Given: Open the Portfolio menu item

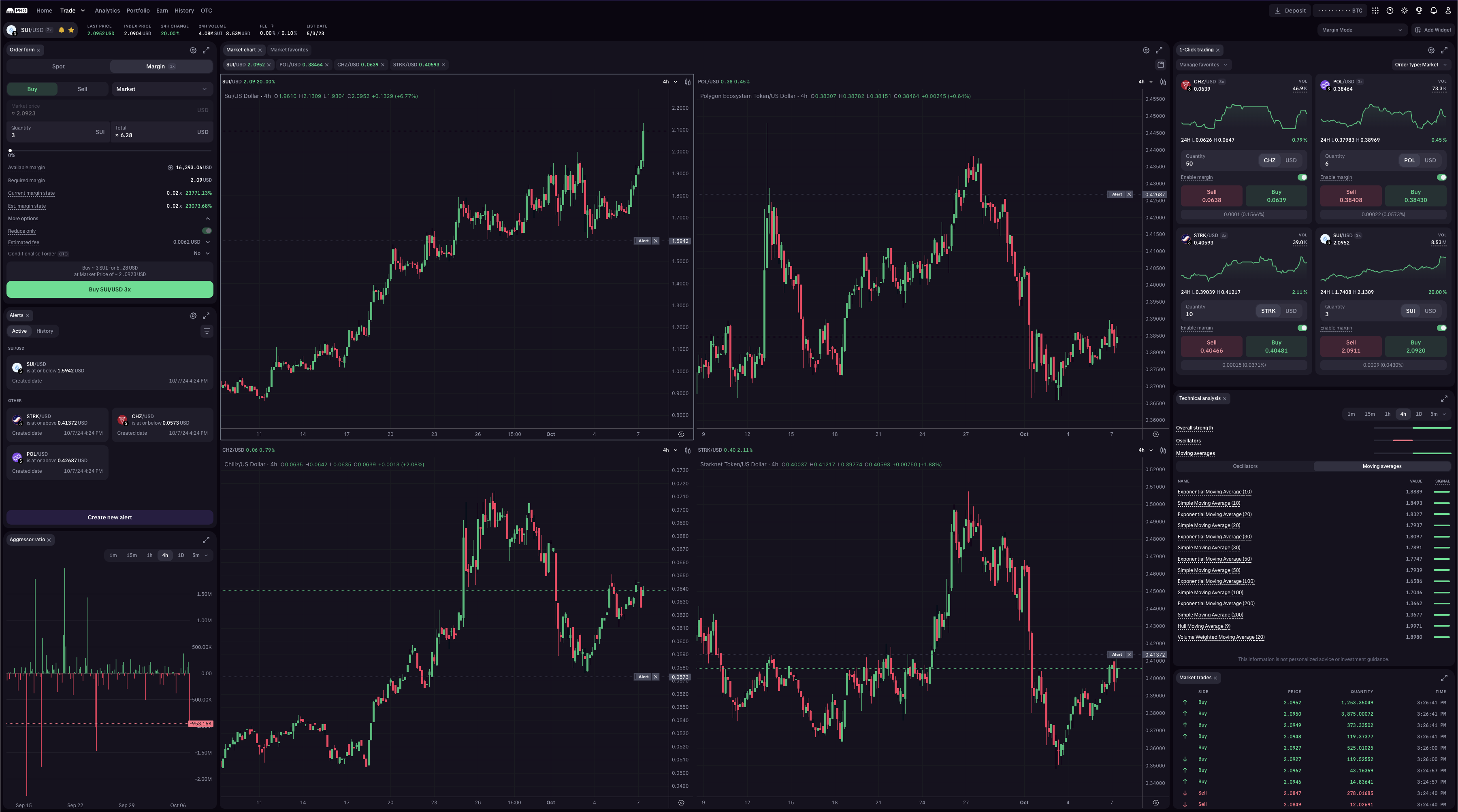Looking at the screenshot, I should point(138,11).
